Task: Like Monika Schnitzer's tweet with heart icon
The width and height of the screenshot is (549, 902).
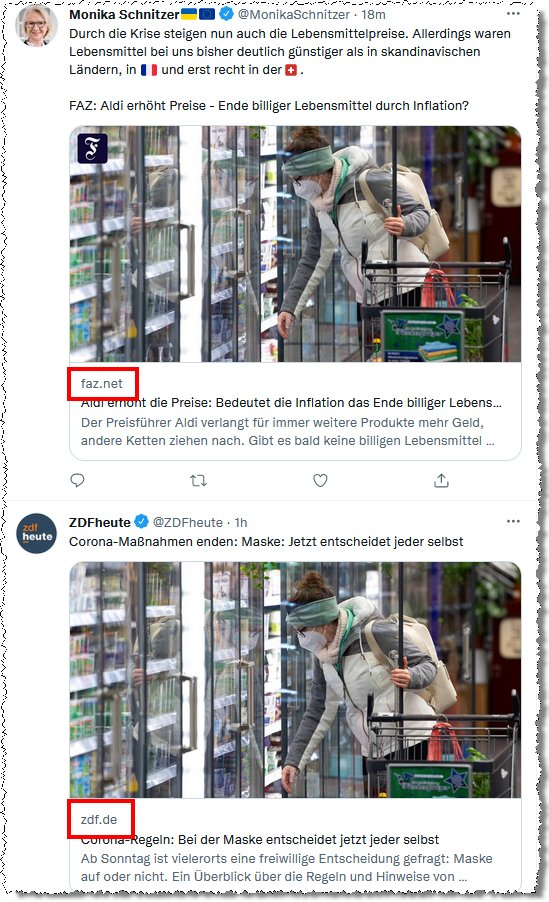Action: (x=321, y=480)
